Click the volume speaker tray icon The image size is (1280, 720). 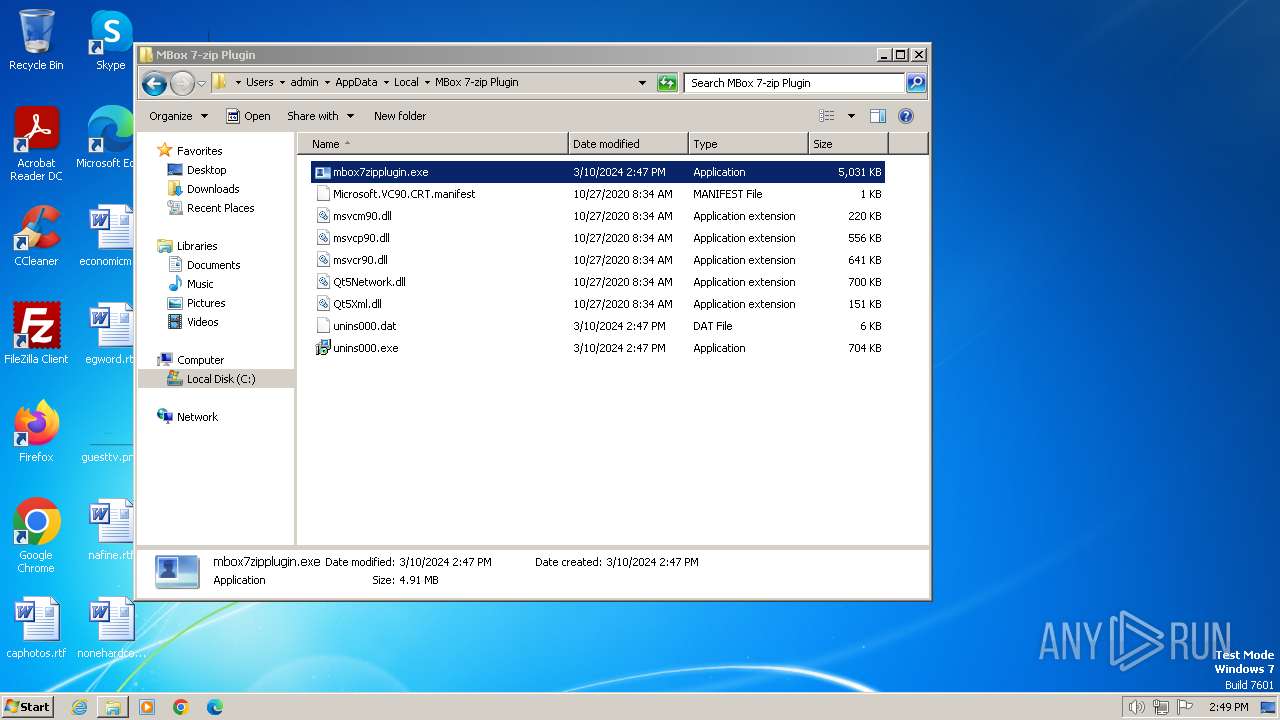click(1136, 707)
